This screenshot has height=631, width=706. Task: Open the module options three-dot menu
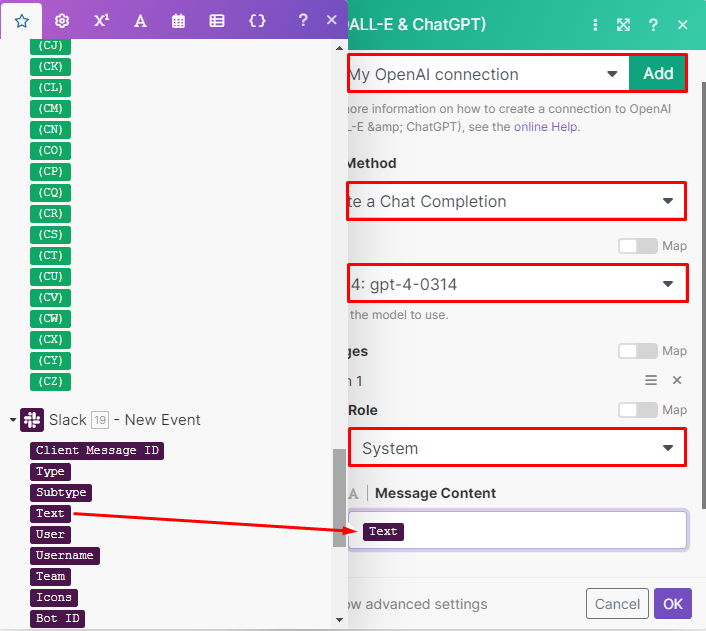(x=595, y=25)
